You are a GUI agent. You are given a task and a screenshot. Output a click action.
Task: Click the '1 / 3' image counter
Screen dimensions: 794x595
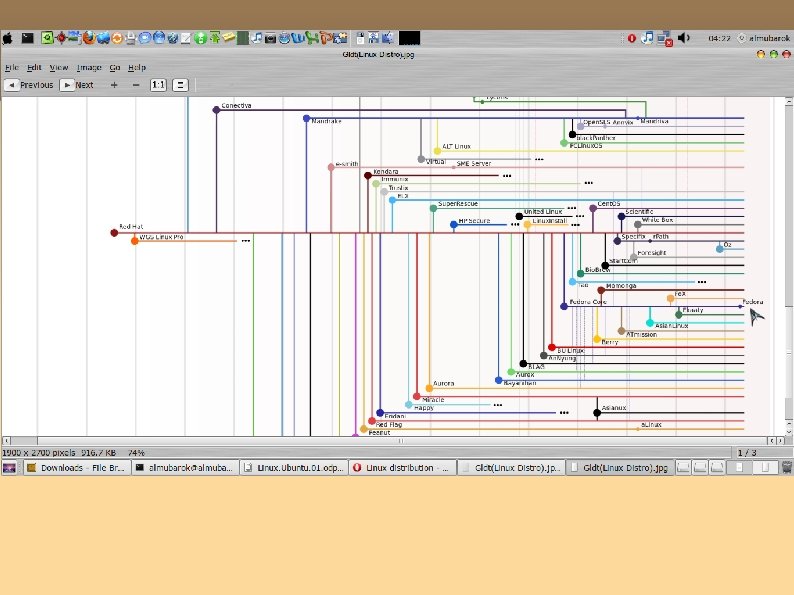click(747, 453)
